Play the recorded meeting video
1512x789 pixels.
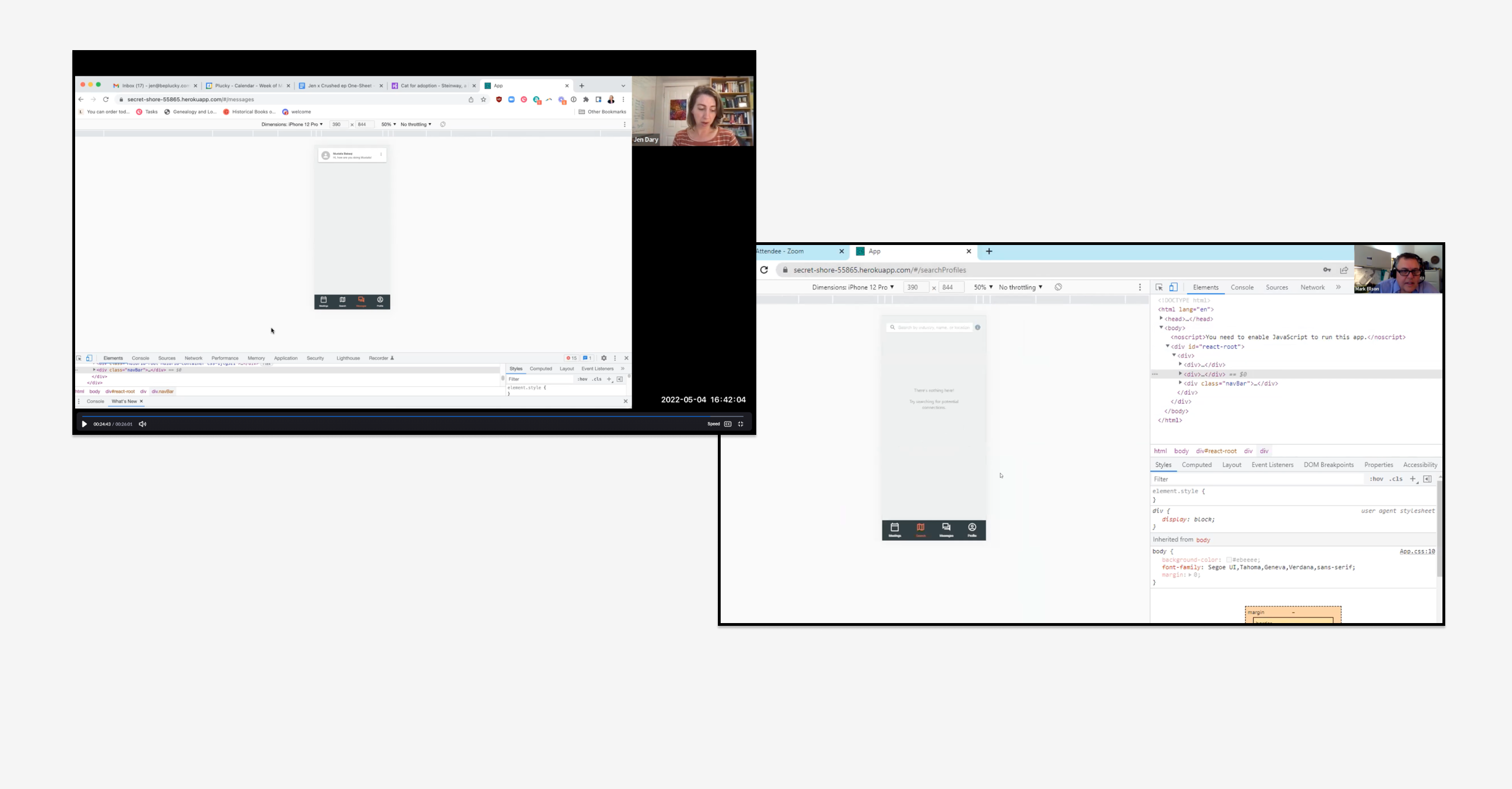click(x=84, y=424)
